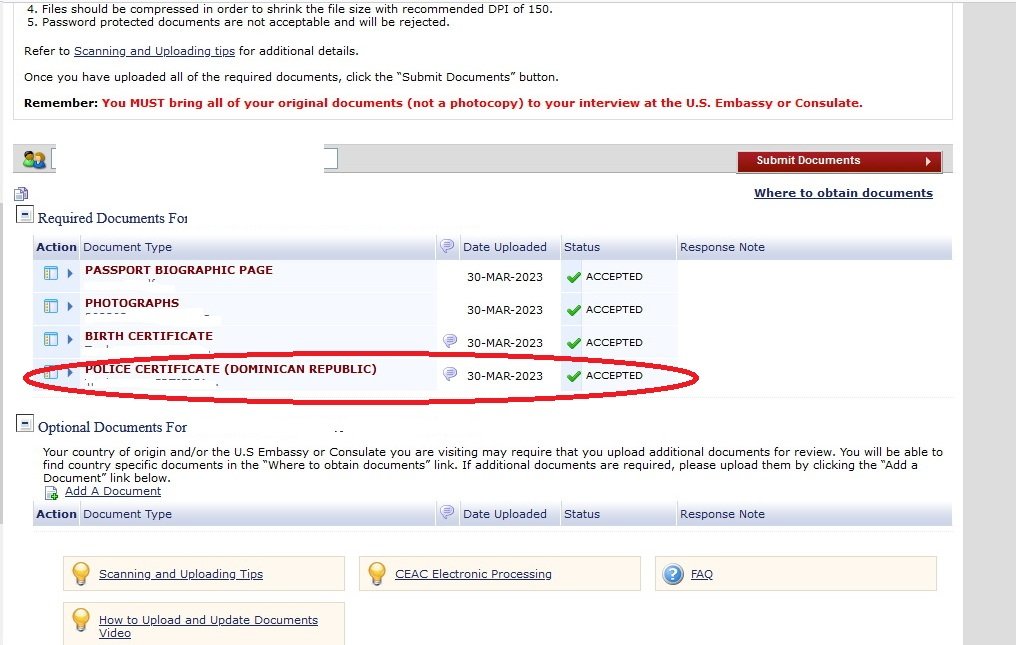Click the applicant people icon
The height and width of the screenshot is (645, 1016).
34,160
